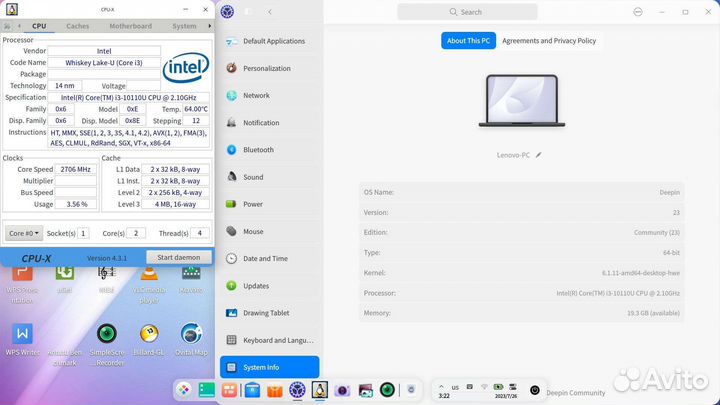Switch to Motherboard tab in CPU-X
The height and width of the screenshot is (405, 720).
tap(131, 26)
